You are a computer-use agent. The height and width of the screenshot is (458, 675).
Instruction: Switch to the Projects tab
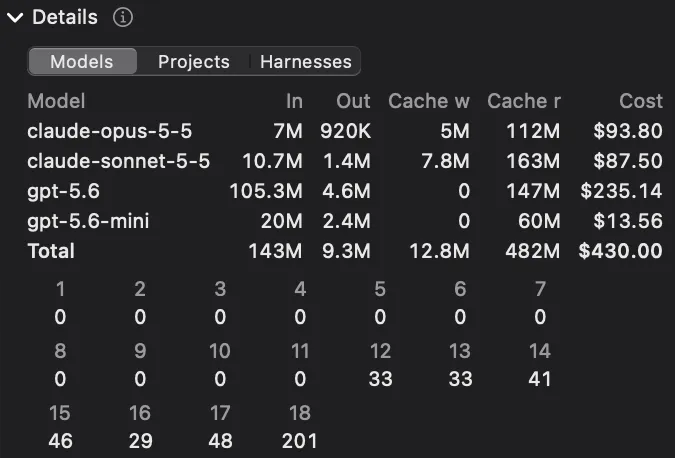[x=194, y=62]
